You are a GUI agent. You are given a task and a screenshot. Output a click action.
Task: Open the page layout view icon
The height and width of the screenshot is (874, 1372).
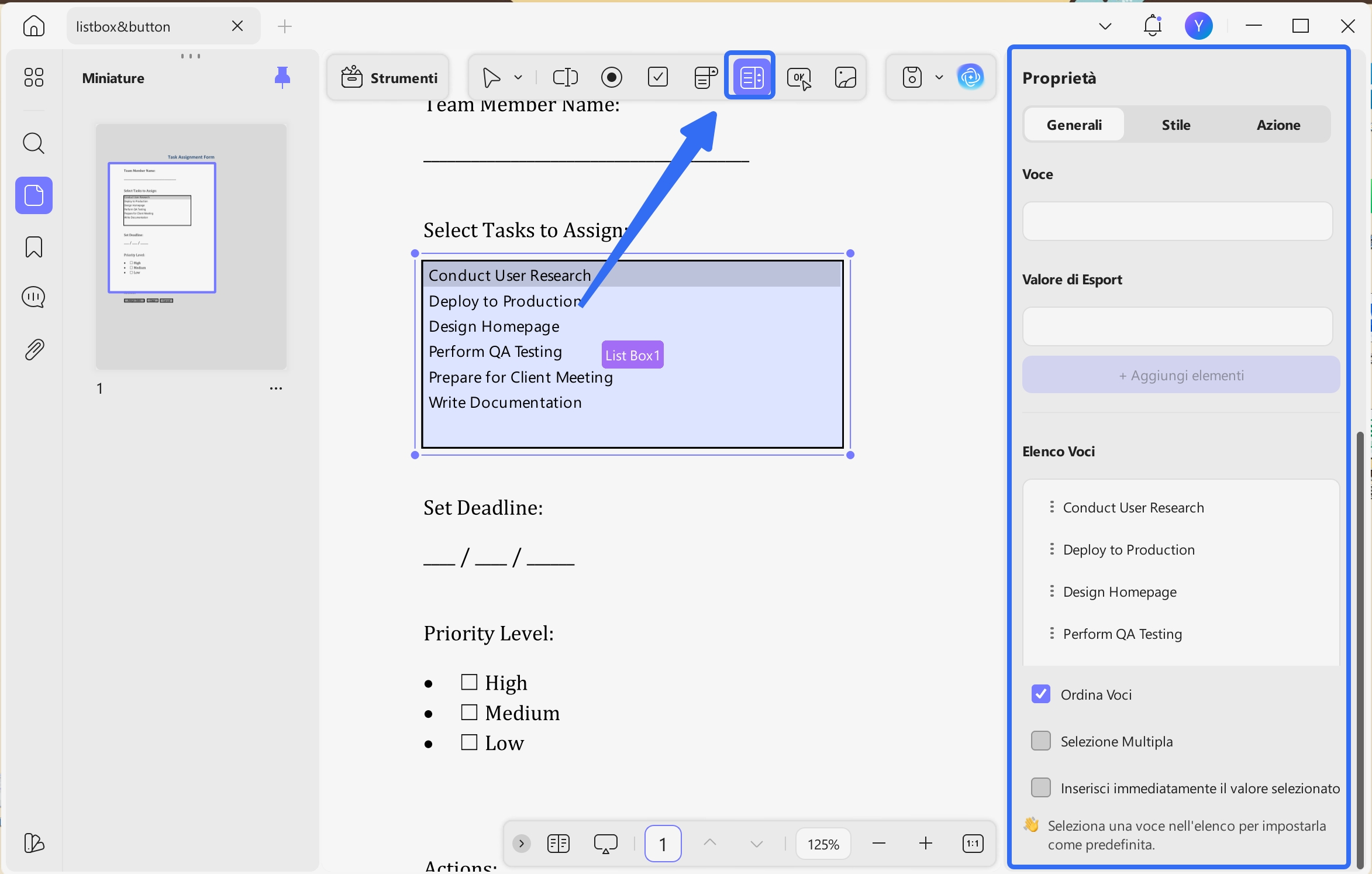(x=558, y=844)
